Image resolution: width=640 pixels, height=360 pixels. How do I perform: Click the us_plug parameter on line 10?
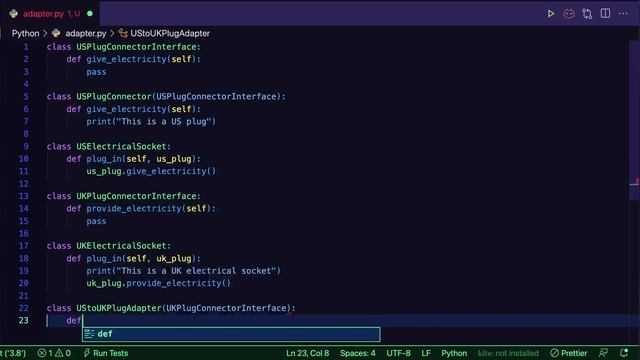tap(174, 159)
